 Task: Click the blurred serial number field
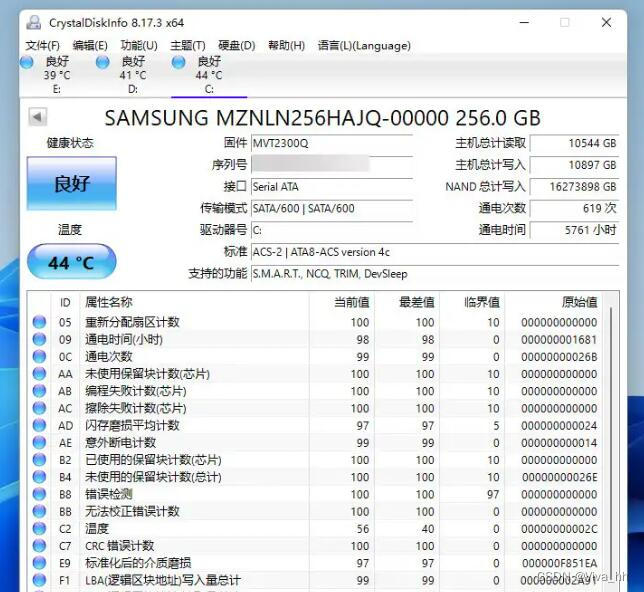click(x=332, y=164)
